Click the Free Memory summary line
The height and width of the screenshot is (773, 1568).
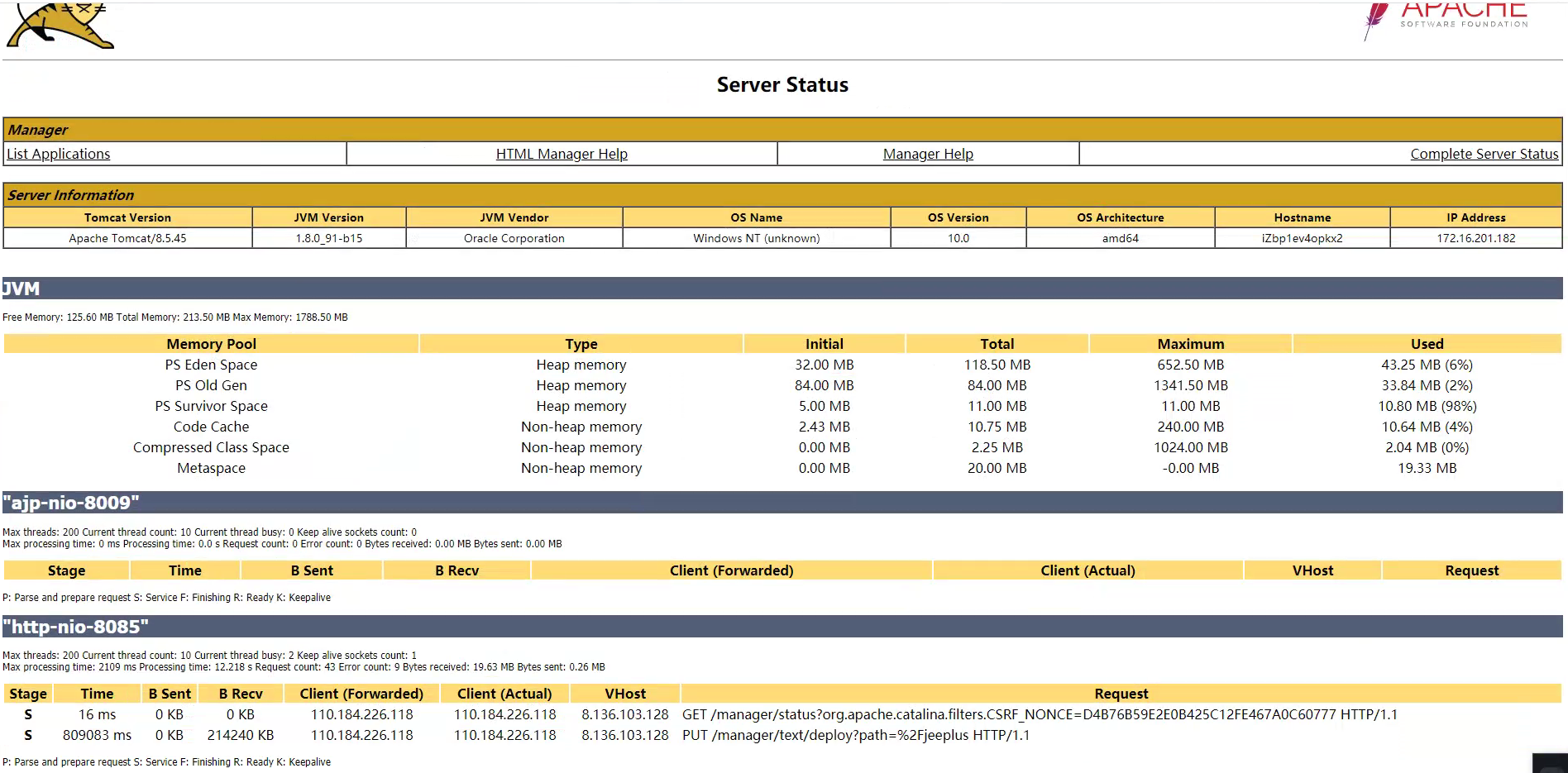[175, 317]
